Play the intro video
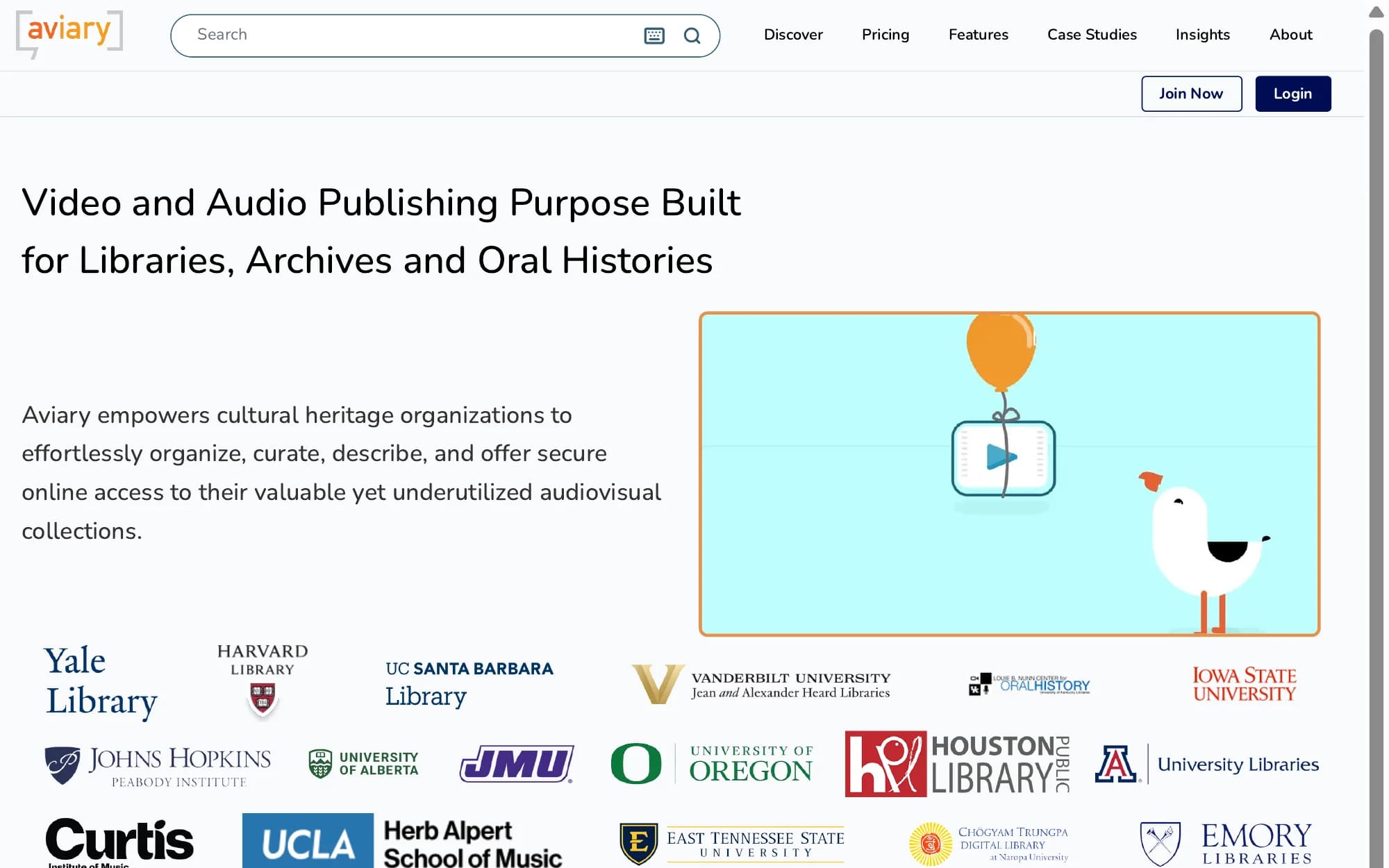Image resolution: width=1389 pixels, height=868 pixels. coord(1003,457)
